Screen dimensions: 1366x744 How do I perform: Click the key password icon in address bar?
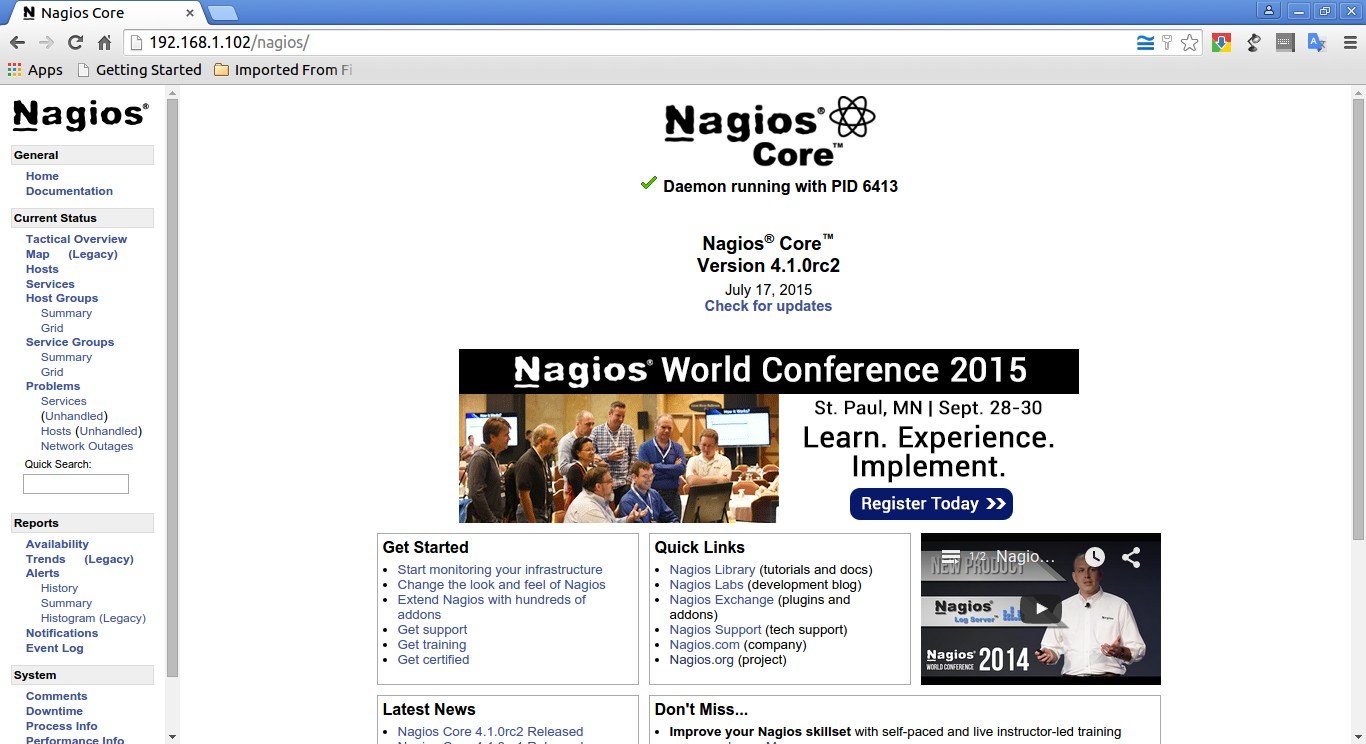tap(1166, 43)
